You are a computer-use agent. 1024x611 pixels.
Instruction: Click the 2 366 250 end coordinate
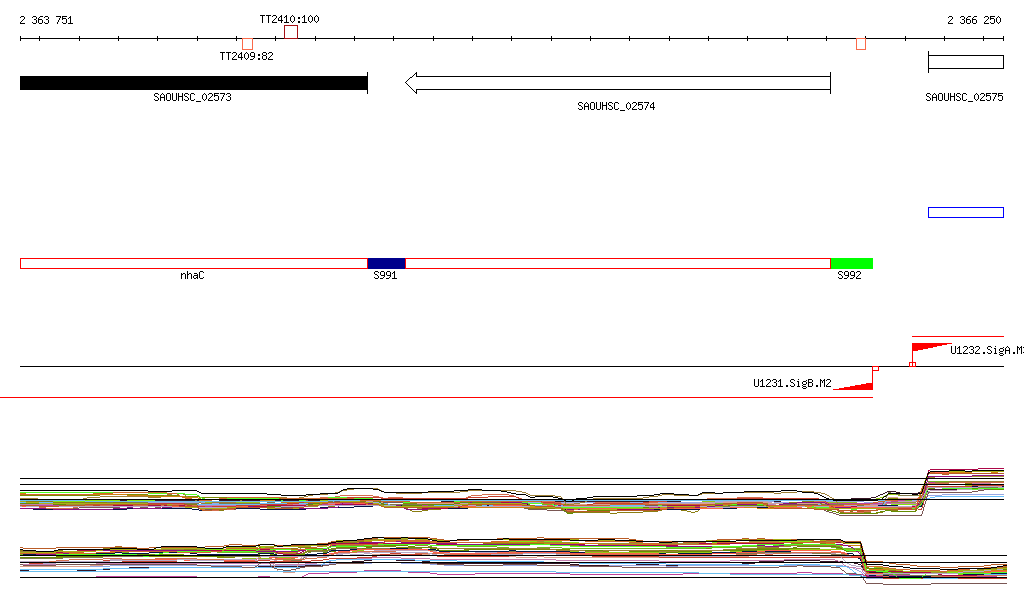tap(974, 20)
